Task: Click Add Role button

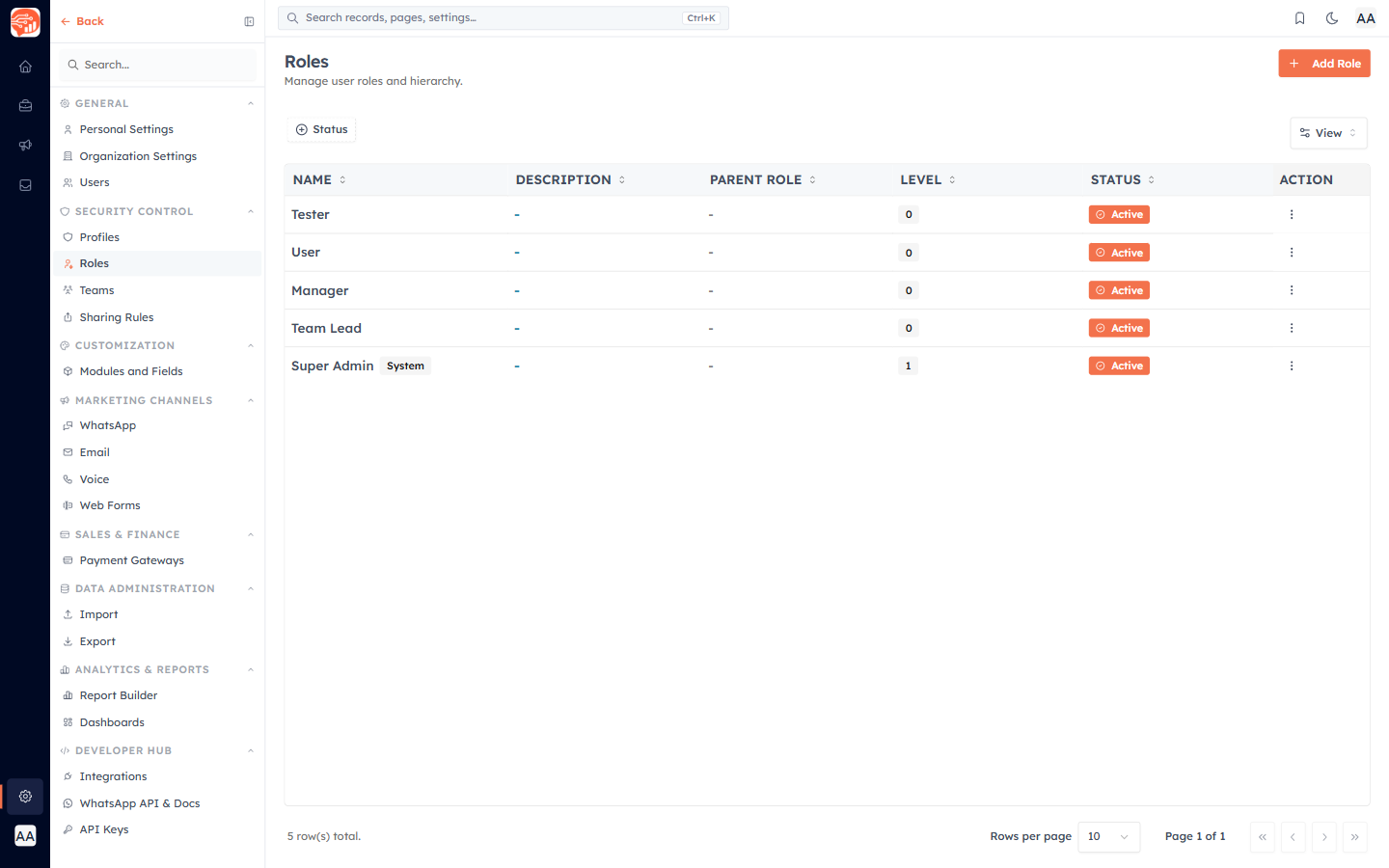Action: click(x=1324, y=64)
